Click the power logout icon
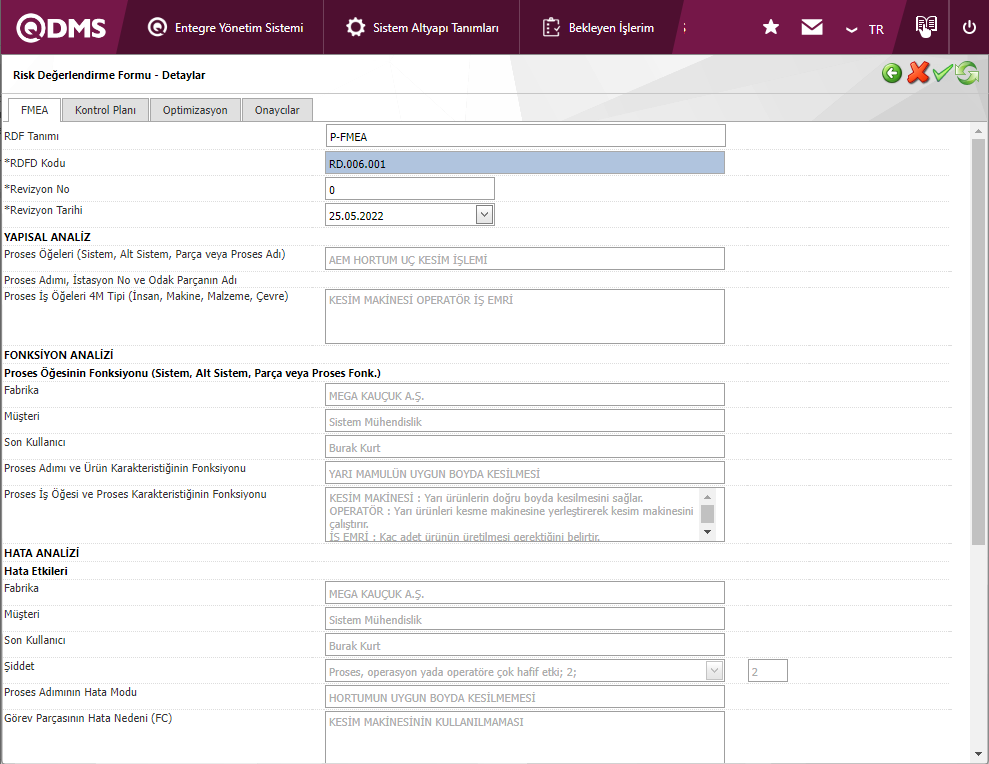 (969, 28)
